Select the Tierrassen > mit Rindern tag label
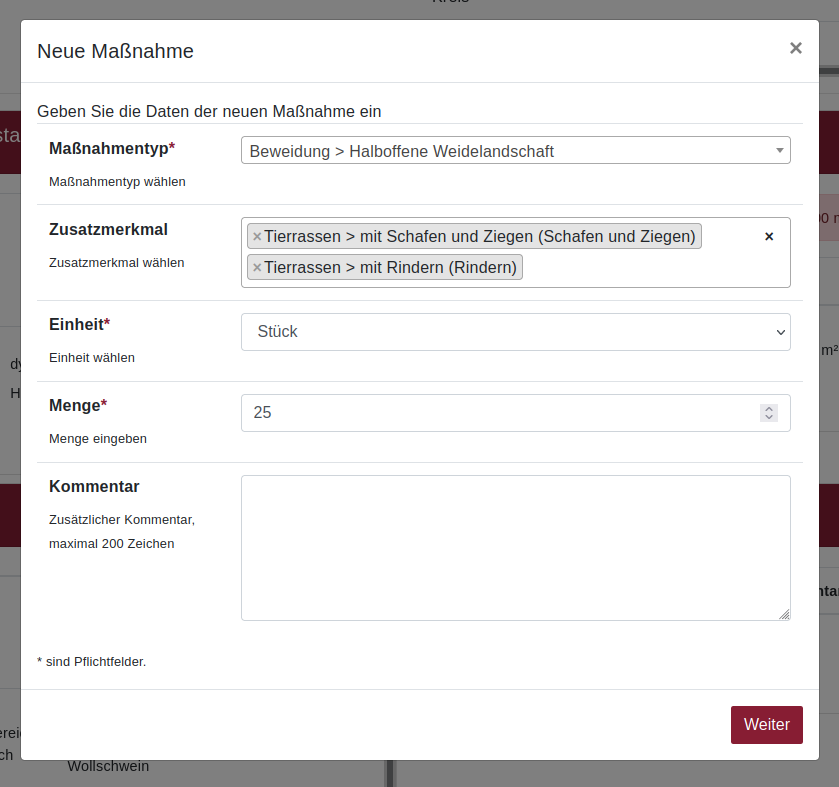The height and width of the screenshot is (787, 839). pyautogui.click(x=390, y=268)
